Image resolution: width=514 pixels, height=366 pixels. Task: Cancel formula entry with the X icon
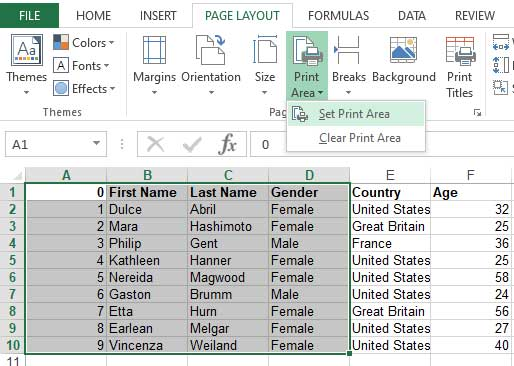155,145
